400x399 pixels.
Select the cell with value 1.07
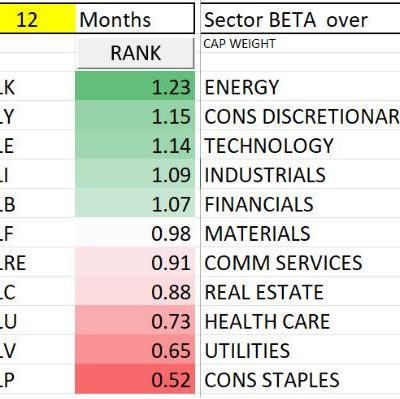coord(135,203)
